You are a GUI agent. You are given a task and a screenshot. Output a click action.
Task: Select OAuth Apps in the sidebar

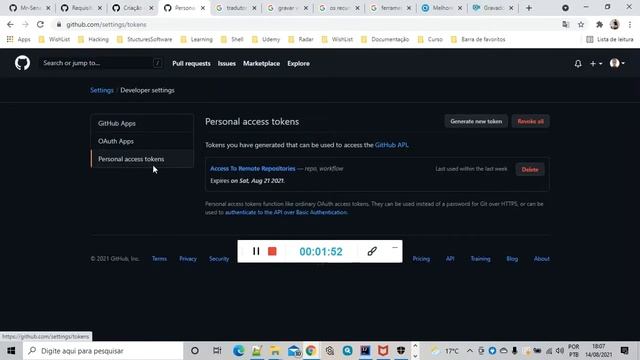[142, 141]
